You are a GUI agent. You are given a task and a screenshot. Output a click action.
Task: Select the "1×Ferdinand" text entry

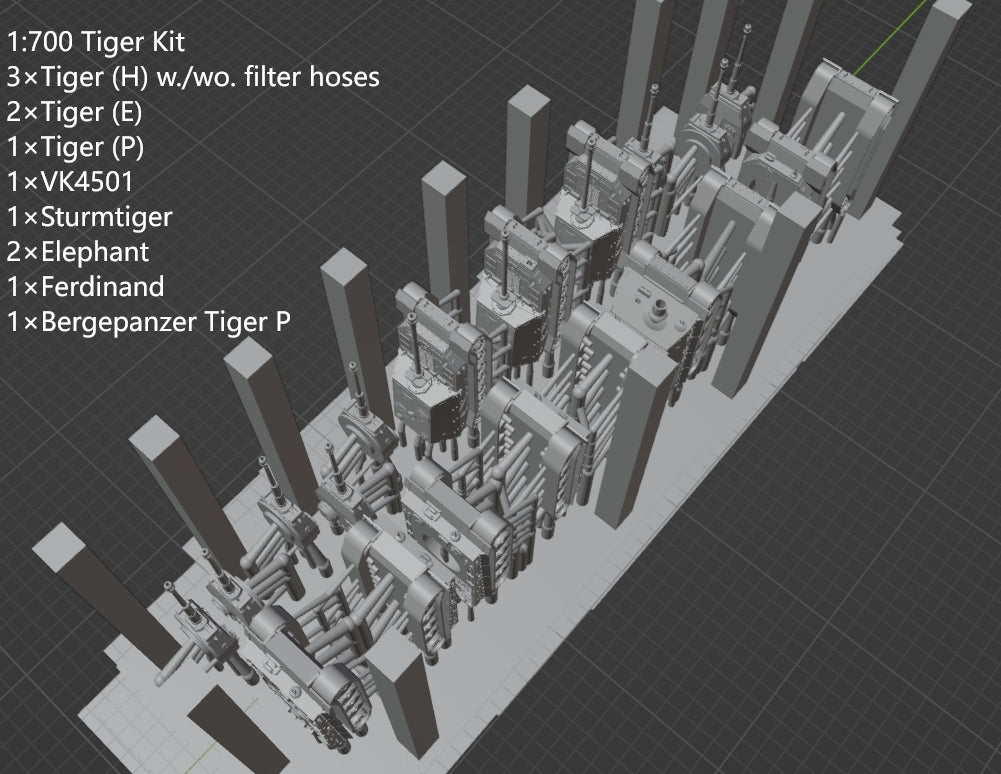[84, 287]
